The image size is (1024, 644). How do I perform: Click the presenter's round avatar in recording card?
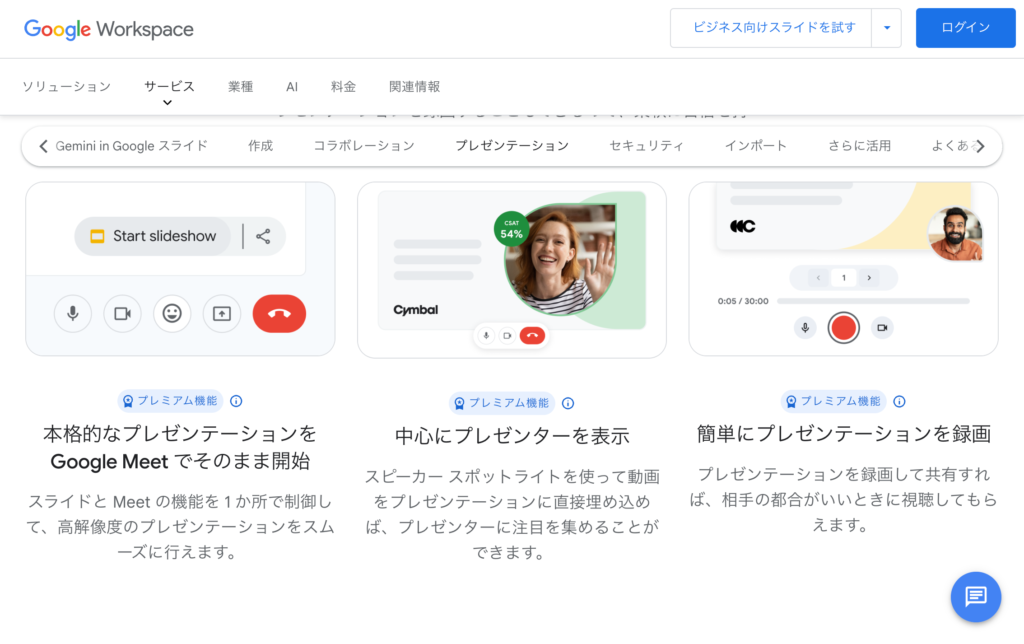955,234
